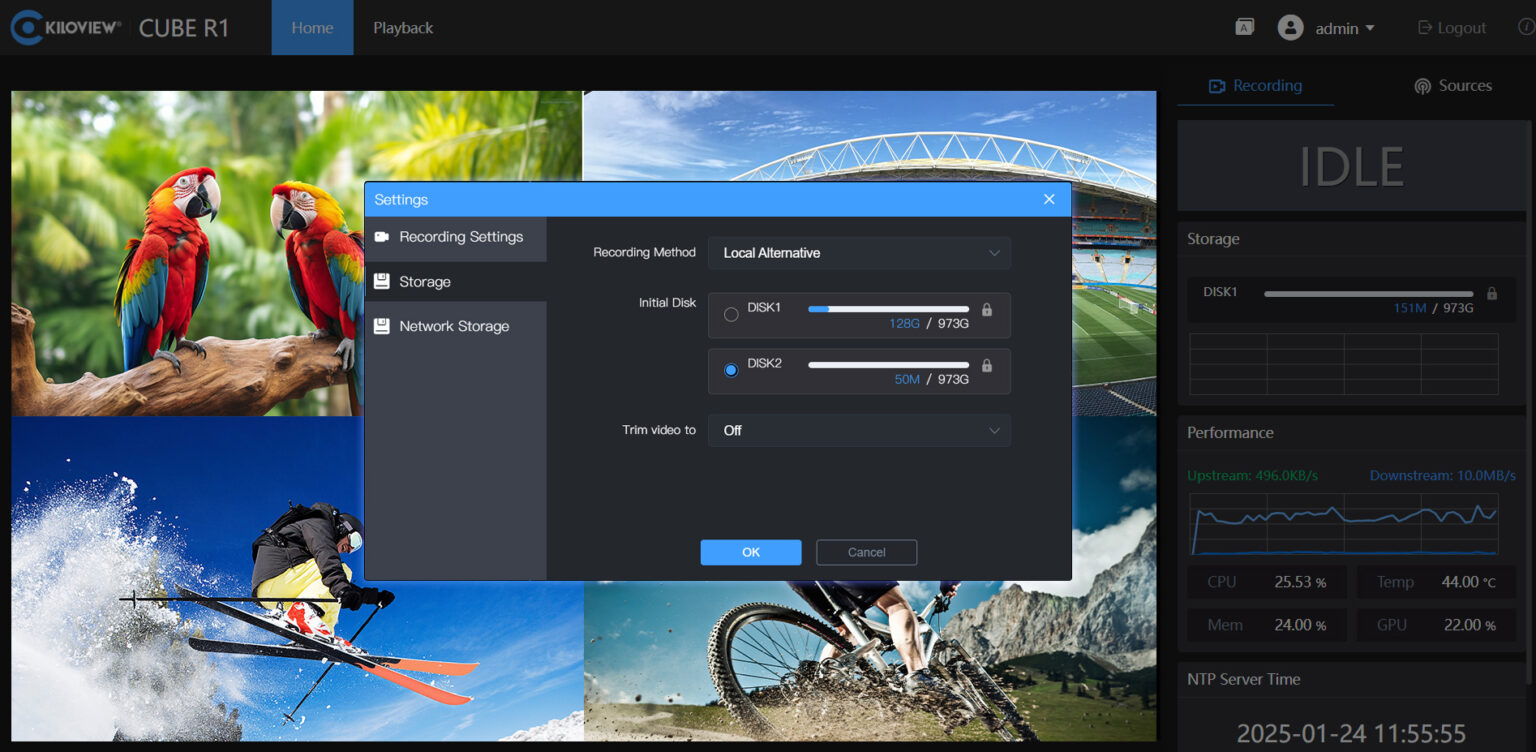Click the lock icon on DISK1 row in dialog
Viewport: 1536px width, 752px height.
[x=987, y=310]
